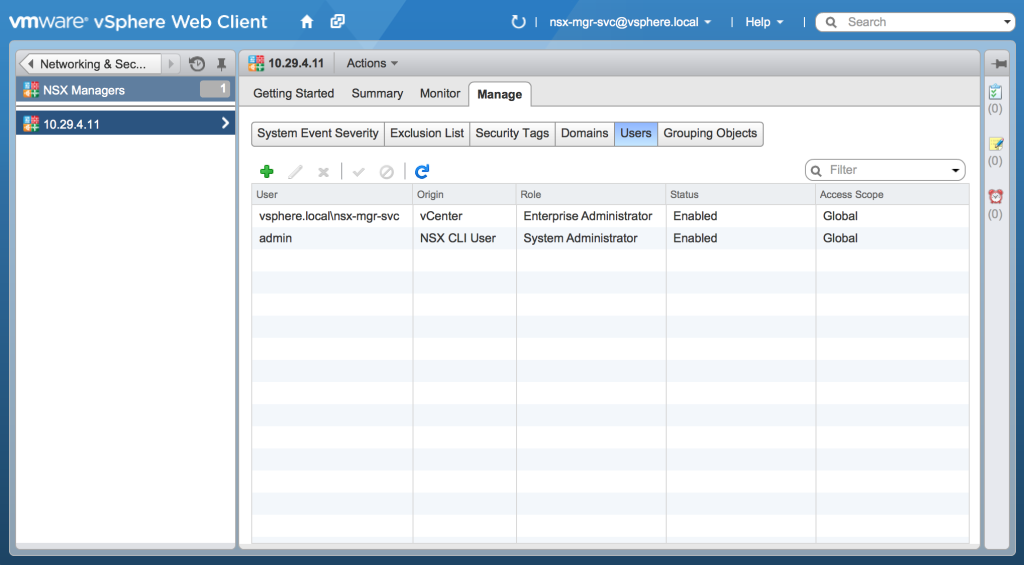Expand the 10.29.4.11 navigator chevron
The height and width of the screenshot is (565, 1024).
point(225,123)
